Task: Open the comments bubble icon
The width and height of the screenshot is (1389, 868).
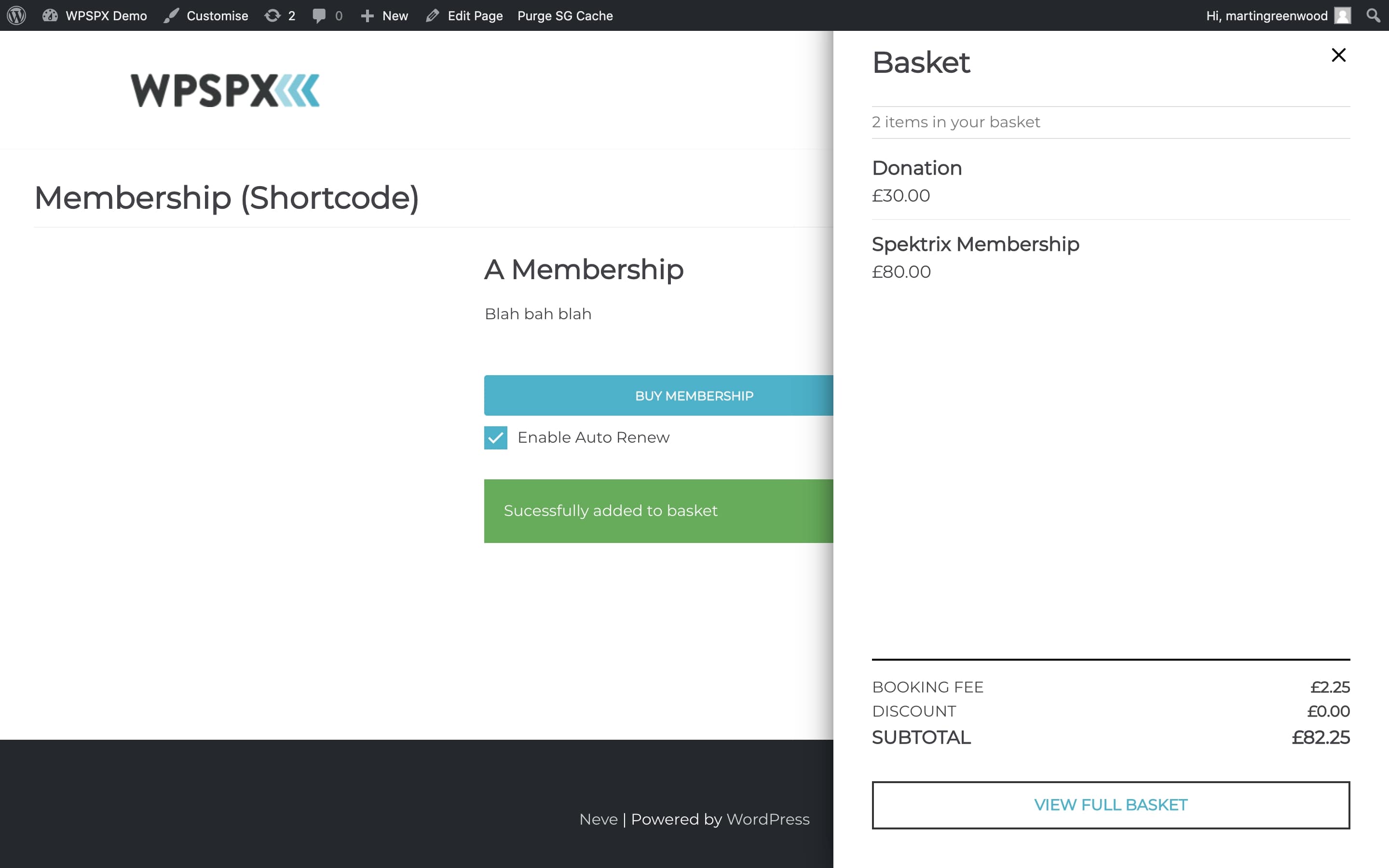Action: click(319, 15)
